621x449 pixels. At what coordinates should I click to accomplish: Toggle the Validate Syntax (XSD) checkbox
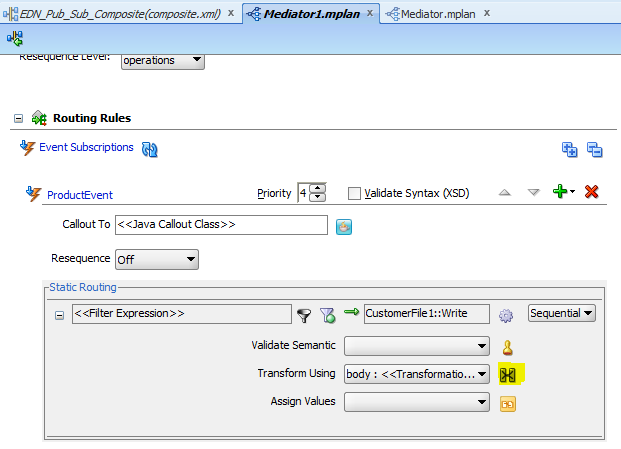click(x=354, y=194)
